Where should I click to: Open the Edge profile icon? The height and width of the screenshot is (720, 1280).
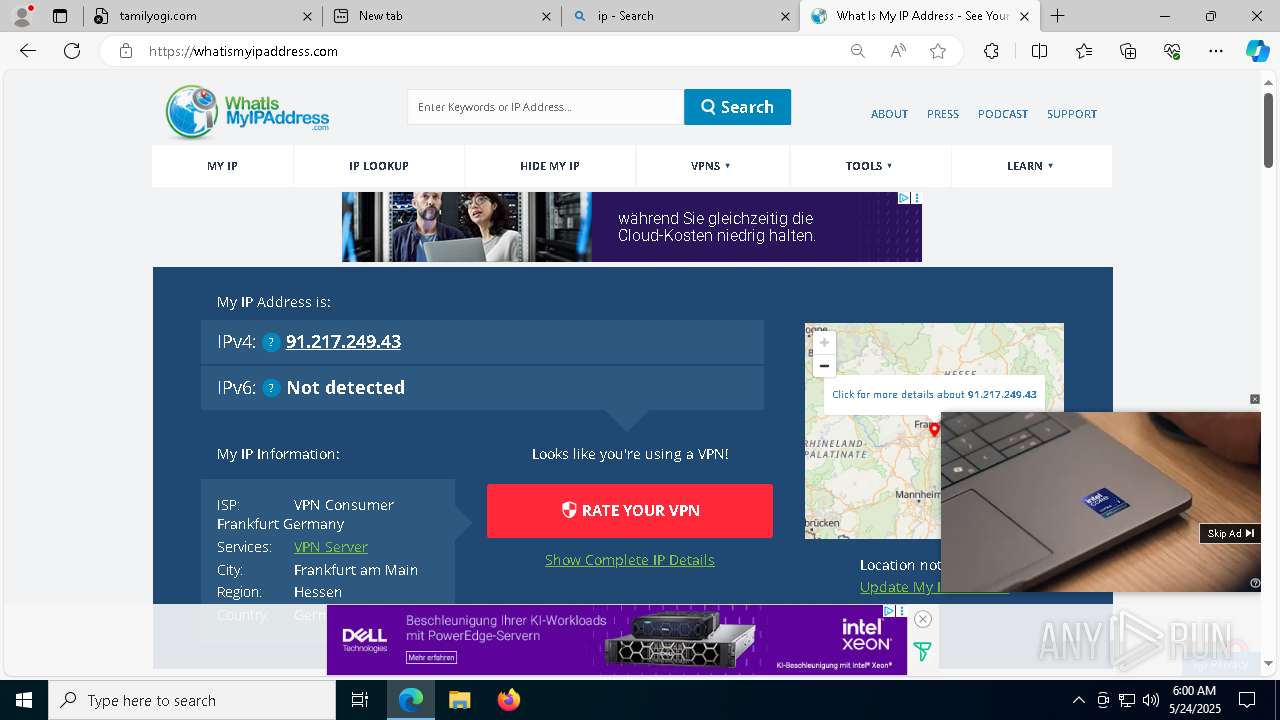[x=22, y=16]
